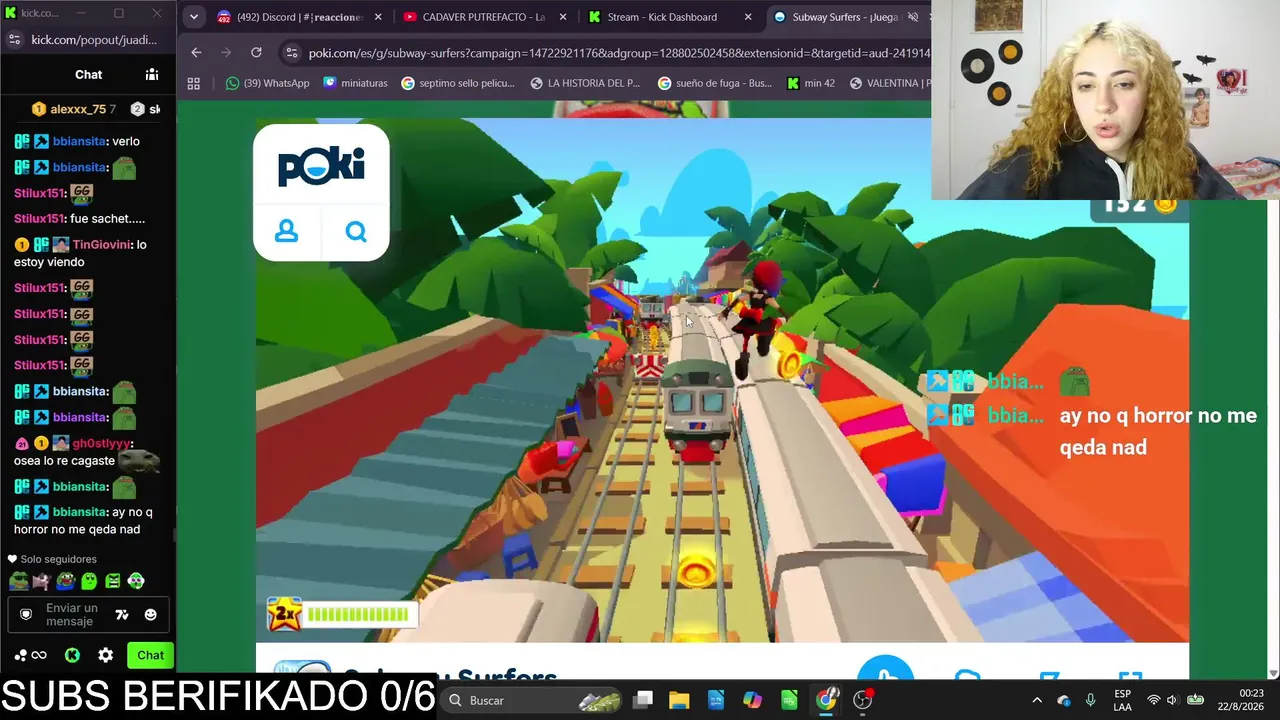Click bbiansita's message 'verlo'
1280x720 pixels.
[126, 141]
